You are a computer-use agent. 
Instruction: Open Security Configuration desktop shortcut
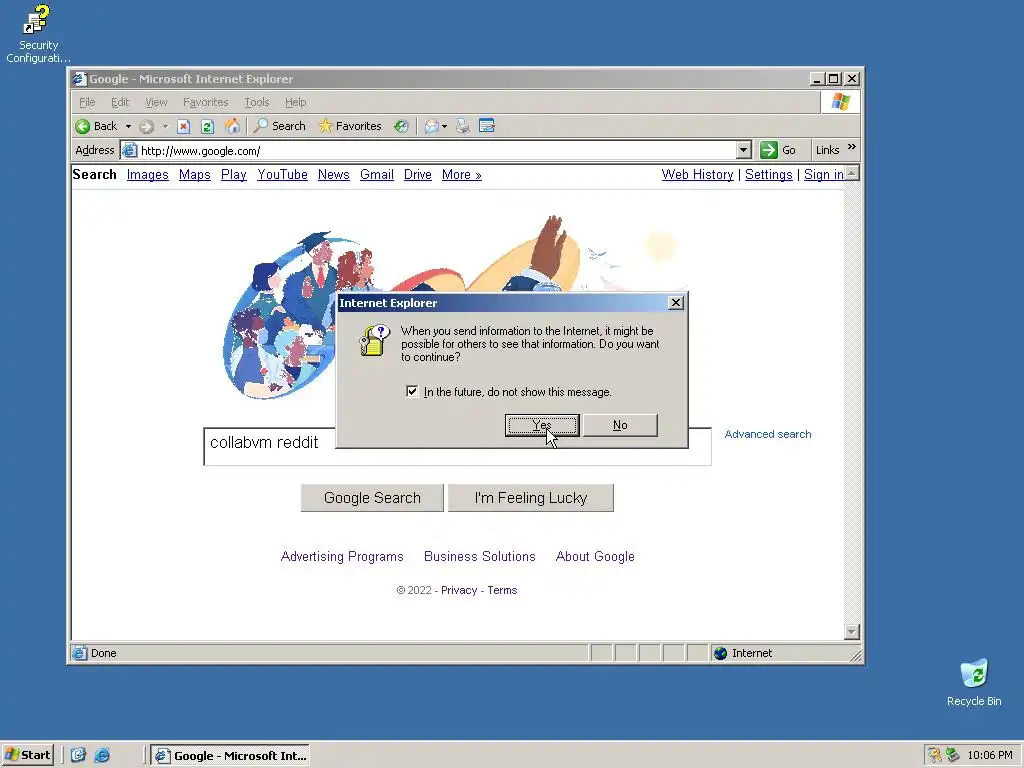pyautogui.click(x=38, y=33)
